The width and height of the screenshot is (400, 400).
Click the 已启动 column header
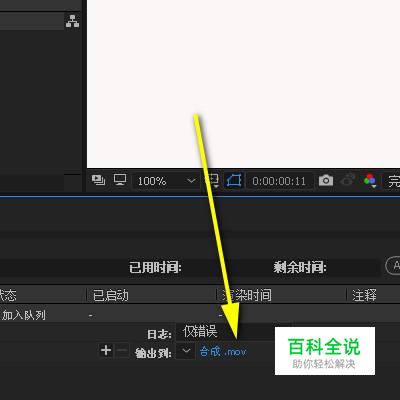pos(111,295)
